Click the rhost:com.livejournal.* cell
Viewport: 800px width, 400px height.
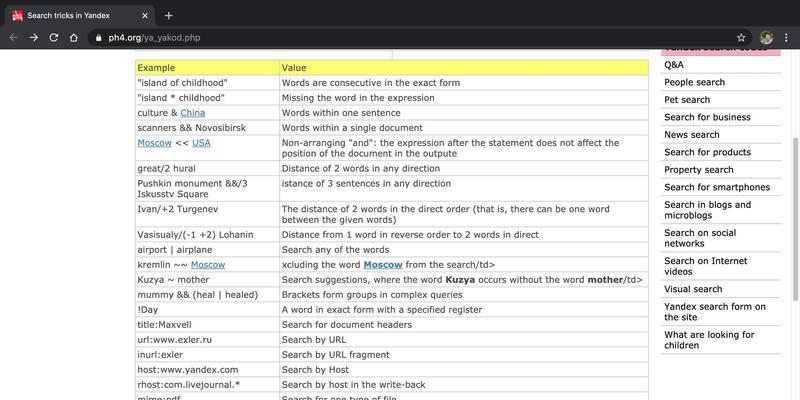[x=208, y=385]
